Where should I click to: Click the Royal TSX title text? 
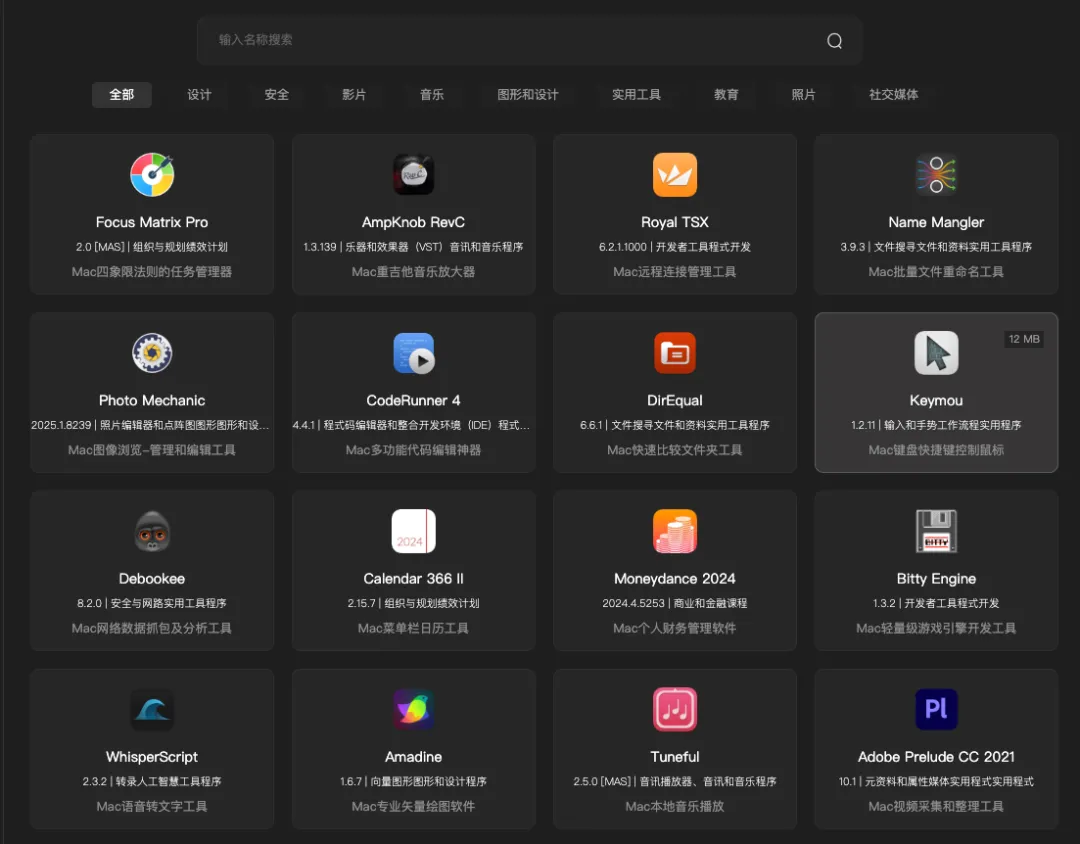(675, 223)
